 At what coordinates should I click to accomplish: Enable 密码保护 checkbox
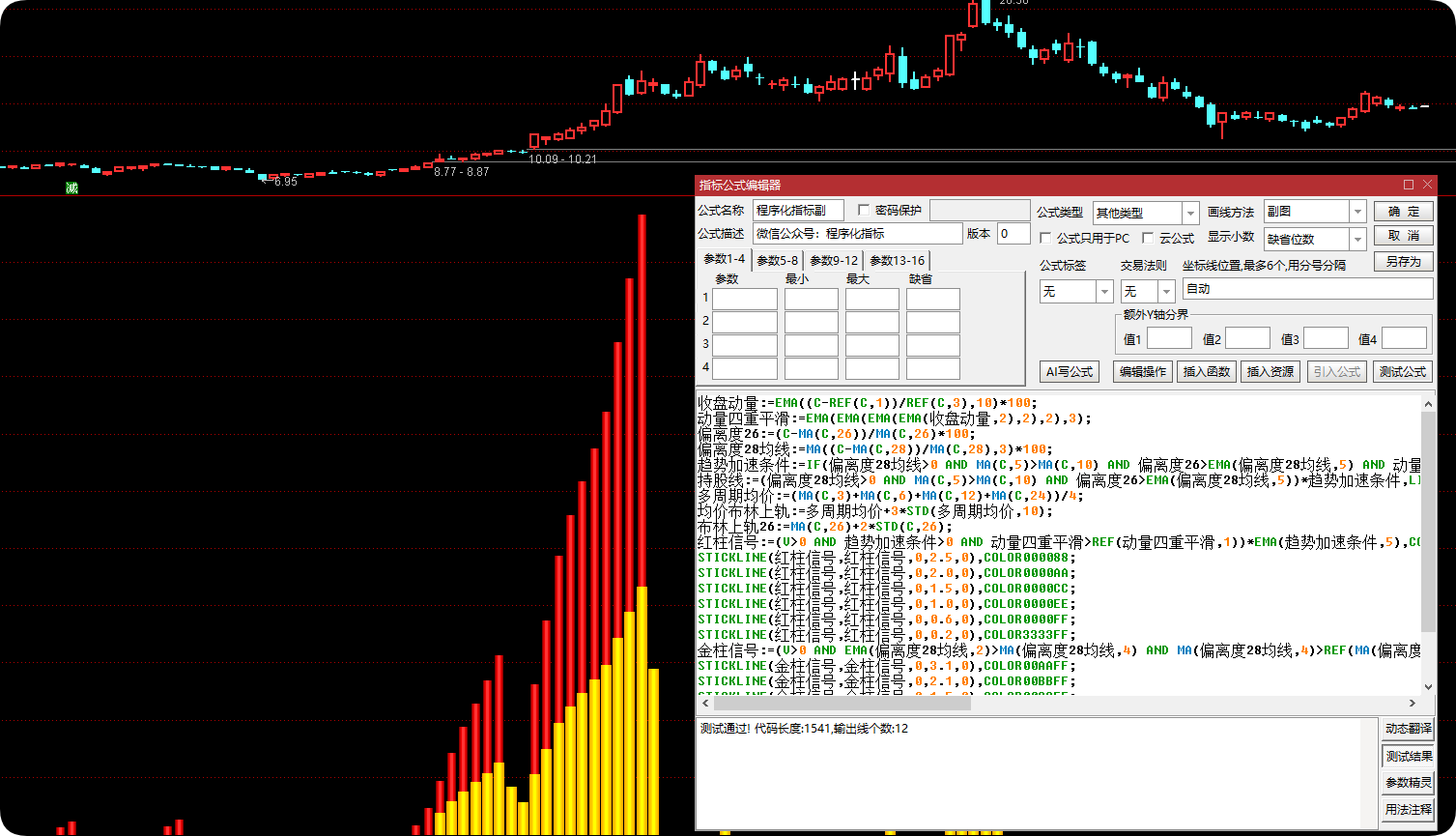864,210
